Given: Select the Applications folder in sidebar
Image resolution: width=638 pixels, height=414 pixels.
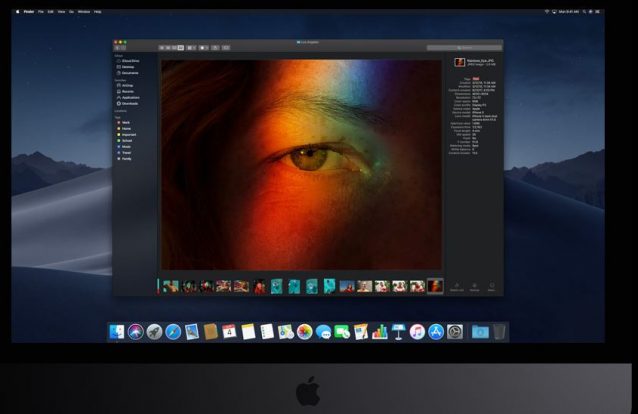Looking at the screenshot, I should [131, 98].
